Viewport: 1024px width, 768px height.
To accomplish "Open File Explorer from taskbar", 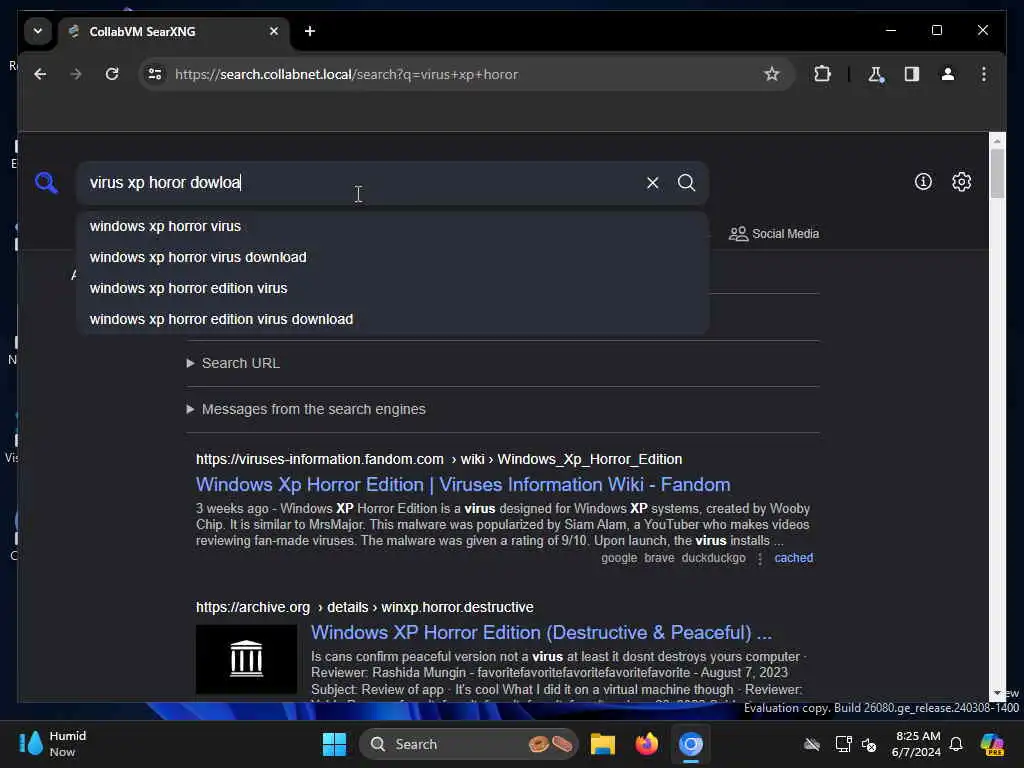I will [x=602, y=744].
